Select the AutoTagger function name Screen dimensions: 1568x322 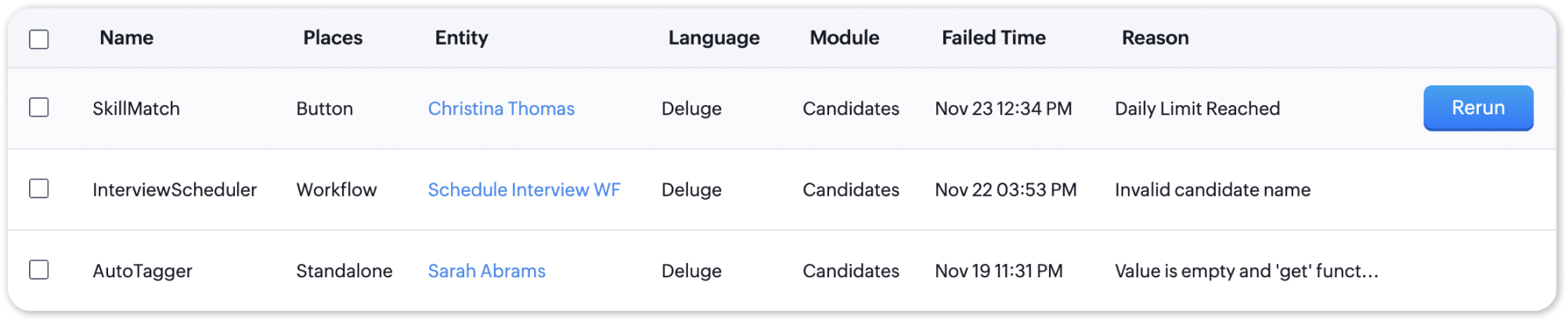(142, 271)
